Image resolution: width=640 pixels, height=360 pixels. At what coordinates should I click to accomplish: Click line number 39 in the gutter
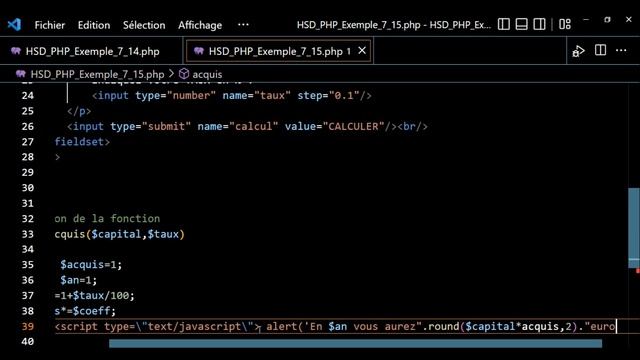[28, 327]
